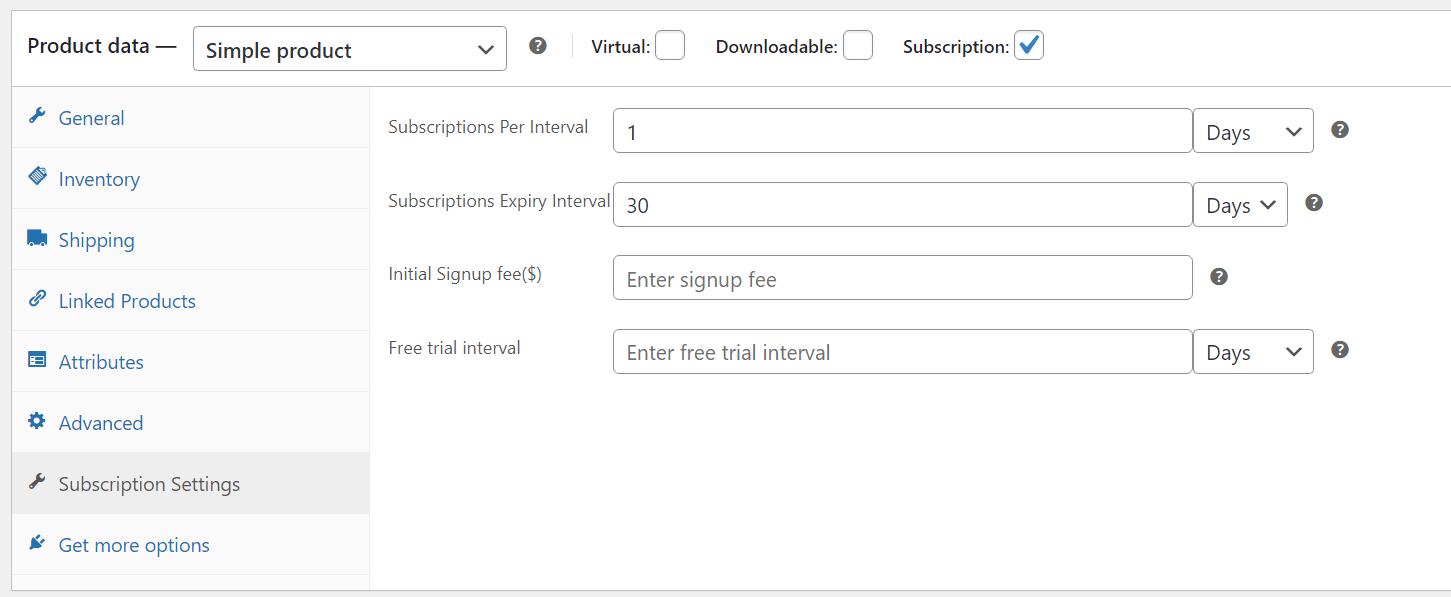Click the help icon beside Subscriptions Per Interval
This screenshot has width=1451, height=597.
click(x=1340, y=129)
